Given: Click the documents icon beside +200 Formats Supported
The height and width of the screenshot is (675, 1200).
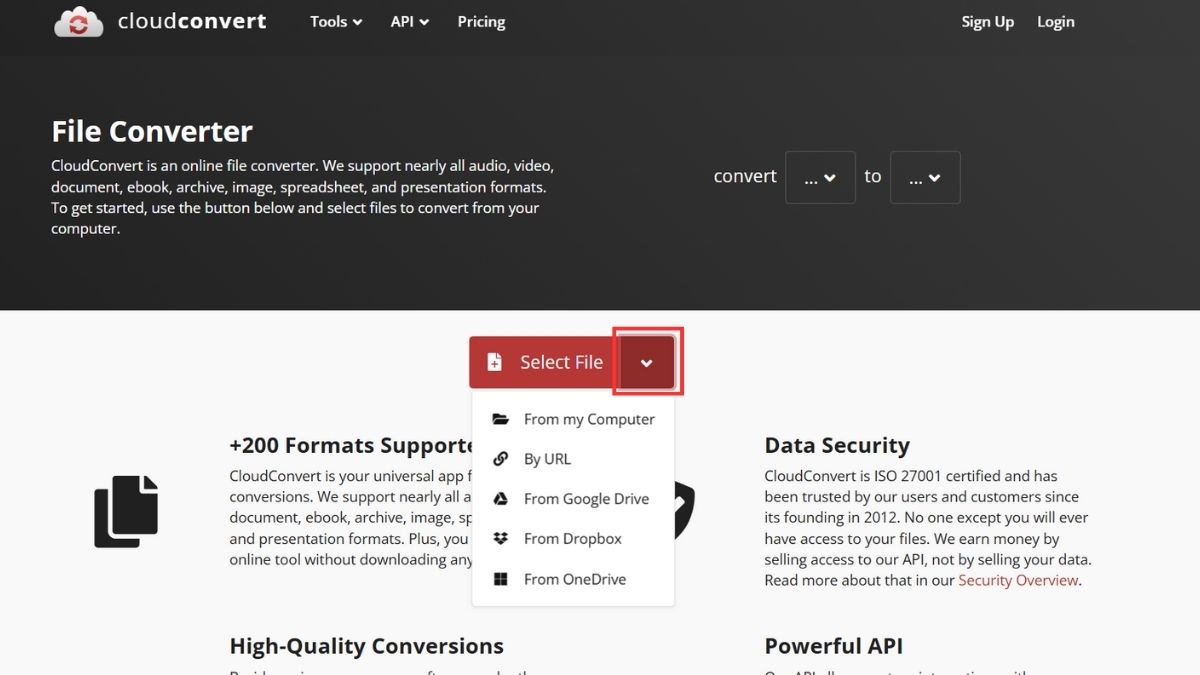Looking at the screenshot, I should [x=126, y=512].
